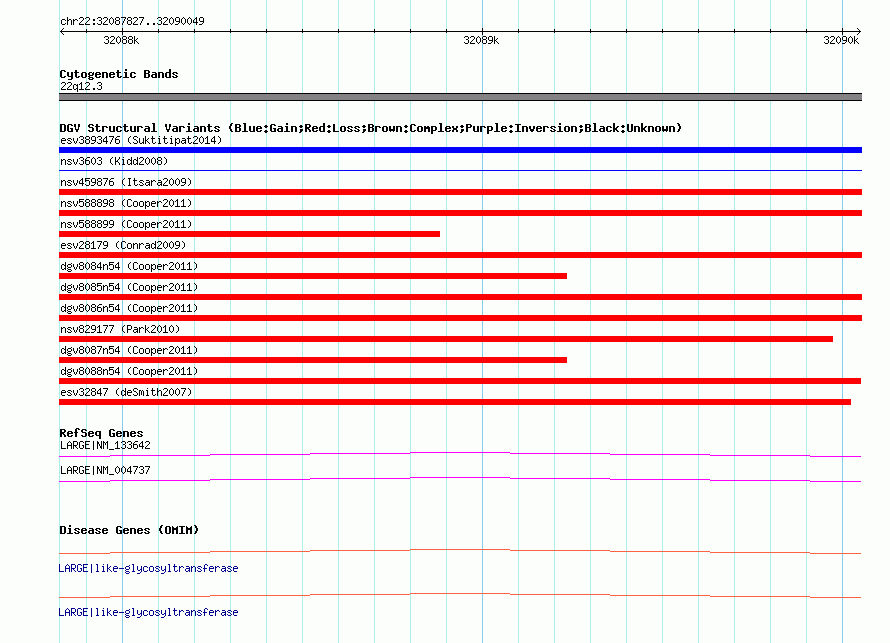The height and width of the screenshot is (643, 890).
Task: Open variant dgv8087n54 (Cooper2011) label
Action: [129, 350]
